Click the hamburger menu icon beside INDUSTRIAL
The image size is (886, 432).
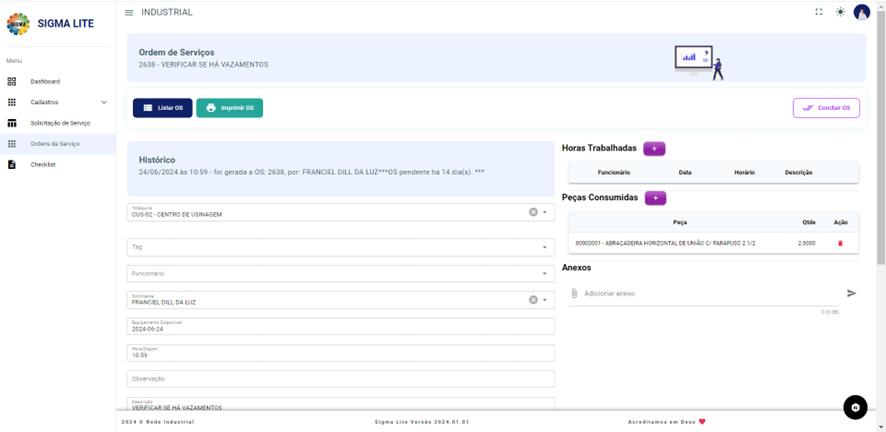coord(129,13)
